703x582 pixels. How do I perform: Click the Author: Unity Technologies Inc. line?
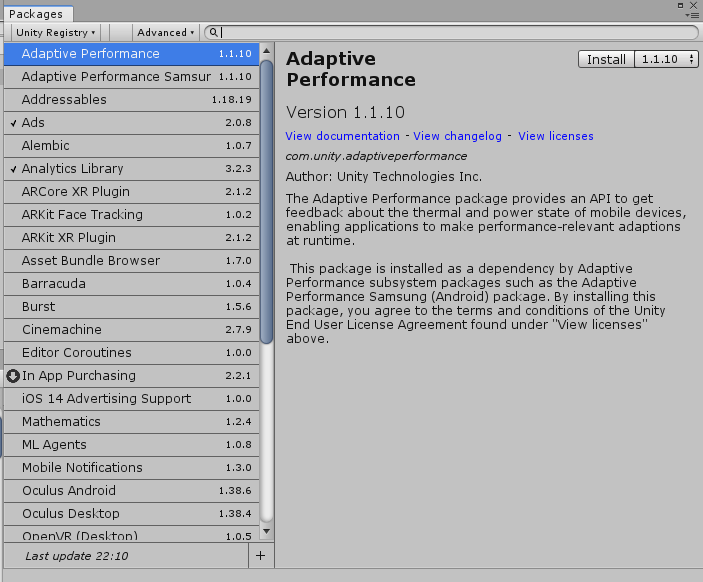point(384,177)
